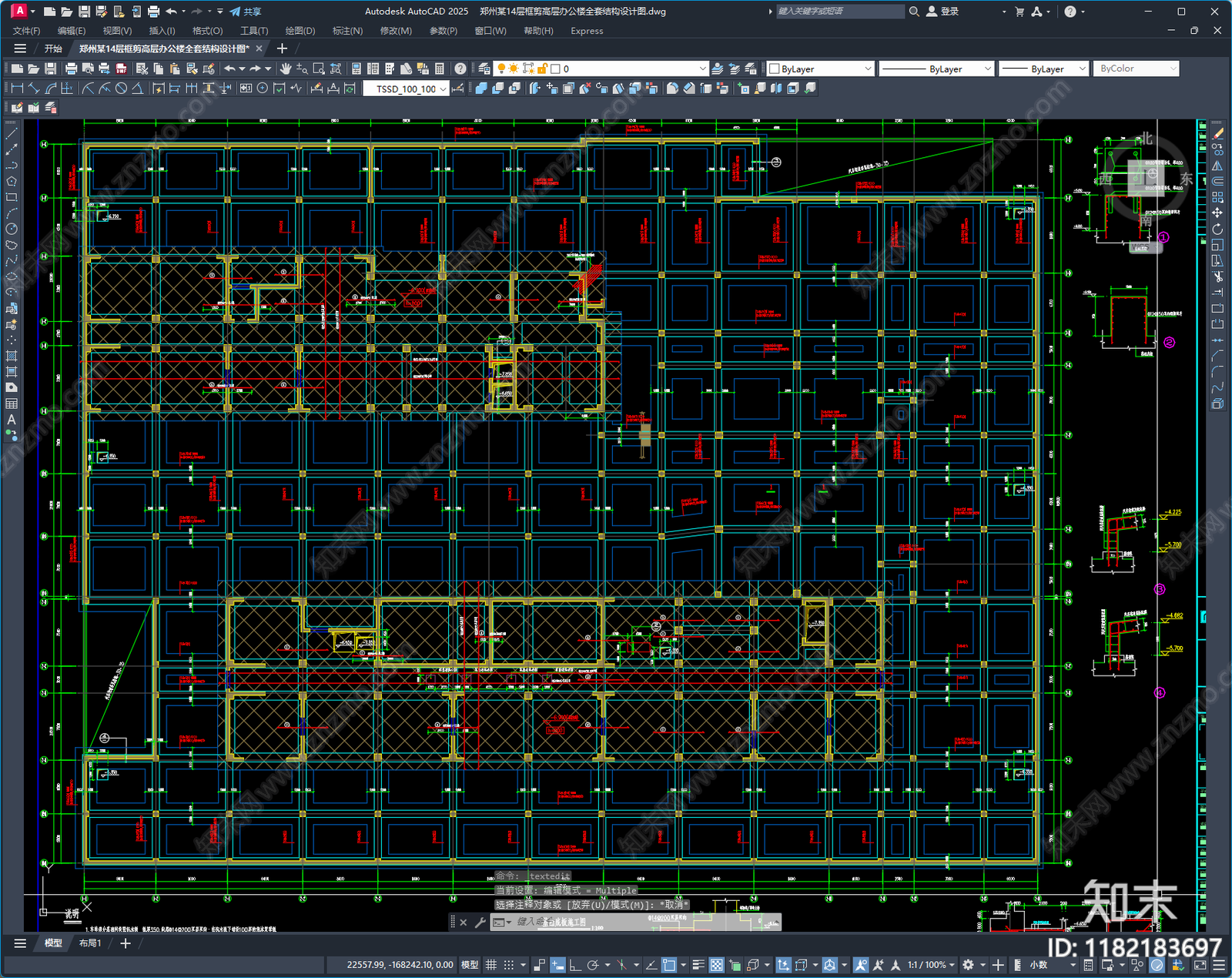This screenshot has width=1232, height=978.
Task: Click the Customize wrench icon on command line
Action: coord(480,922)
